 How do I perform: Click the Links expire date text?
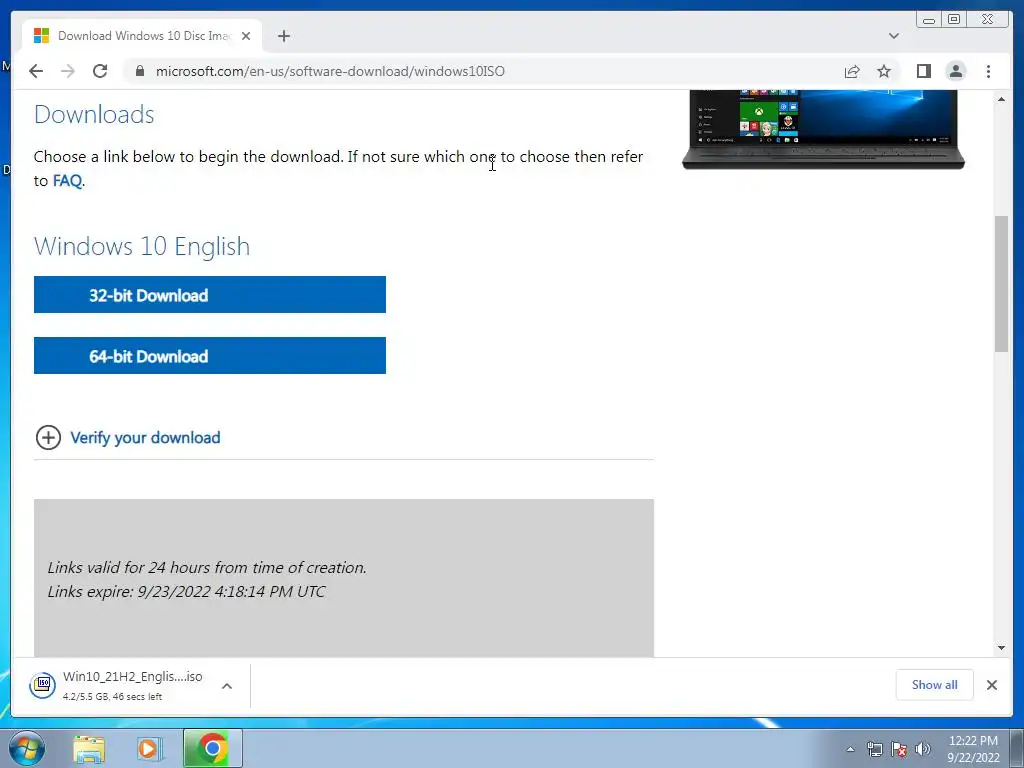click(186, 592)
